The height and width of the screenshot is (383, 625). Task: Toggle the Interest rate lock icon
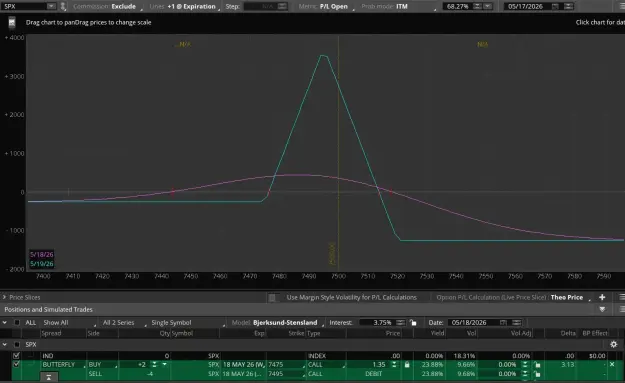click(413, 322)
